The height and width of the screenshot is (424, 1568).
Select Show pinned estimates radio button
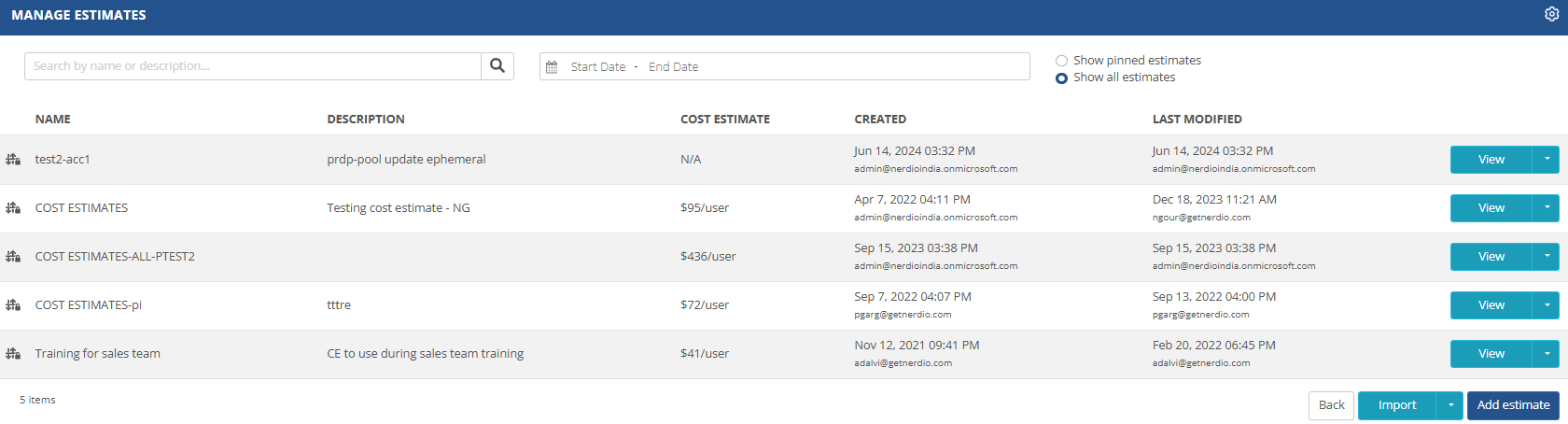[x=1061, y=61]
